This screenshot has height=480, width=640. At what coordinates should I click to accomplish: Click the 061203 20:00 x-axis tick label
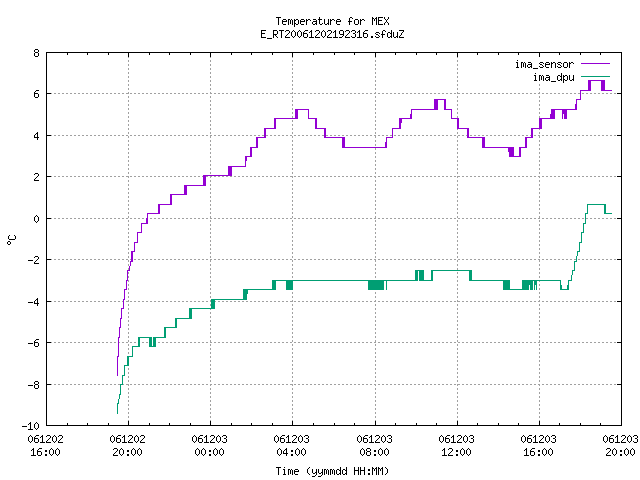620,446
